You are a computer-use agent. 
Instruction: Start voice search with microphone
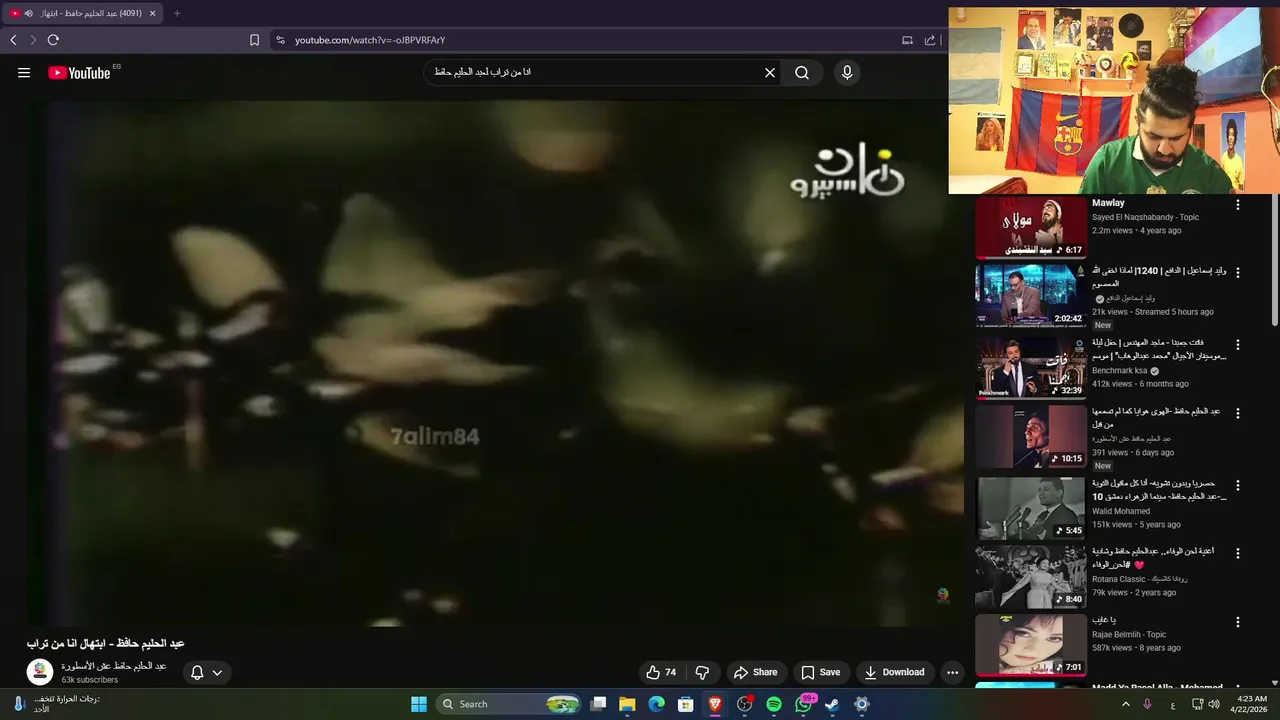coord(847,73)
